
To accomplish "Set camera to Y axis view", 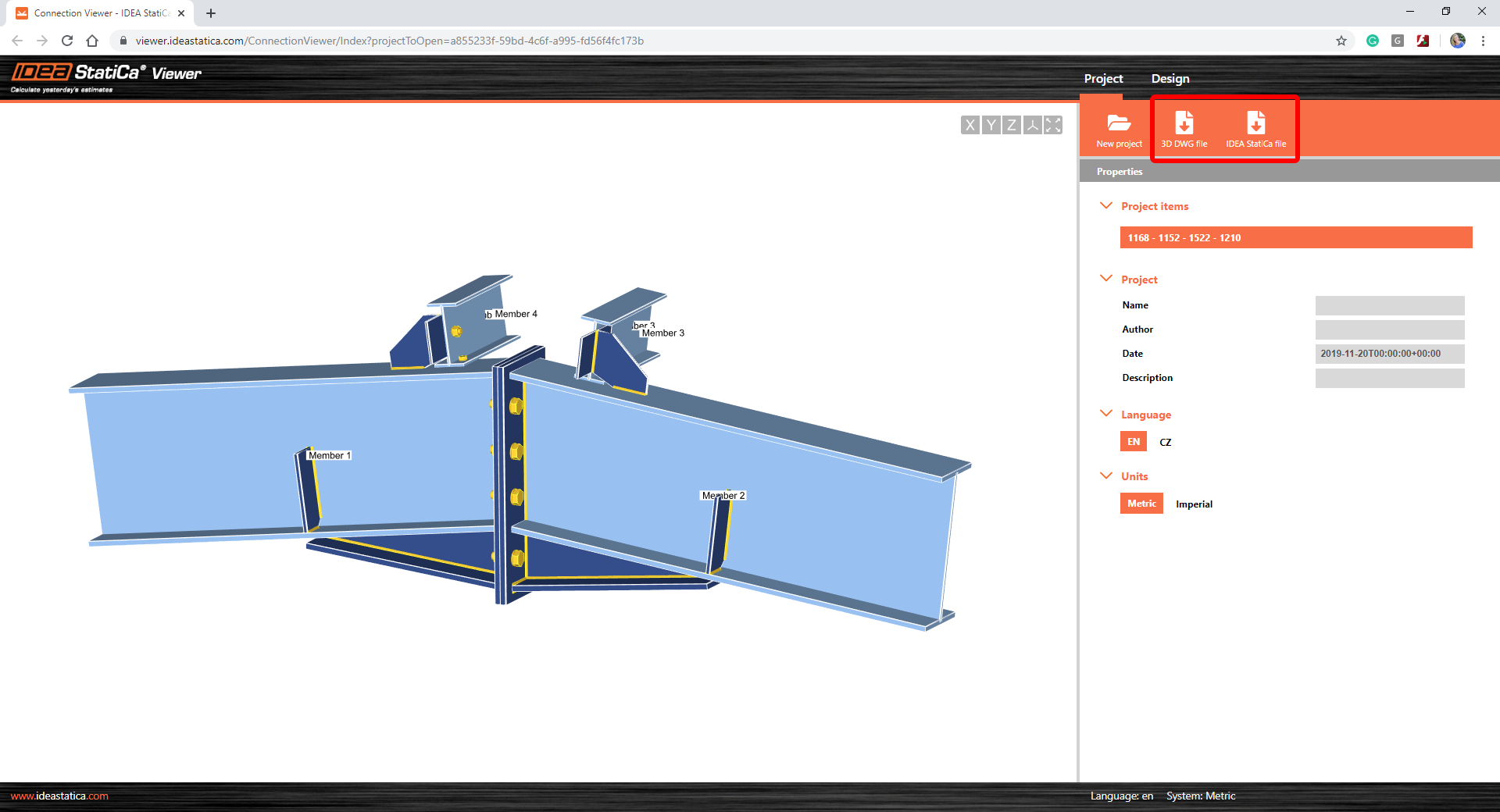I will [x=991, y=124].
